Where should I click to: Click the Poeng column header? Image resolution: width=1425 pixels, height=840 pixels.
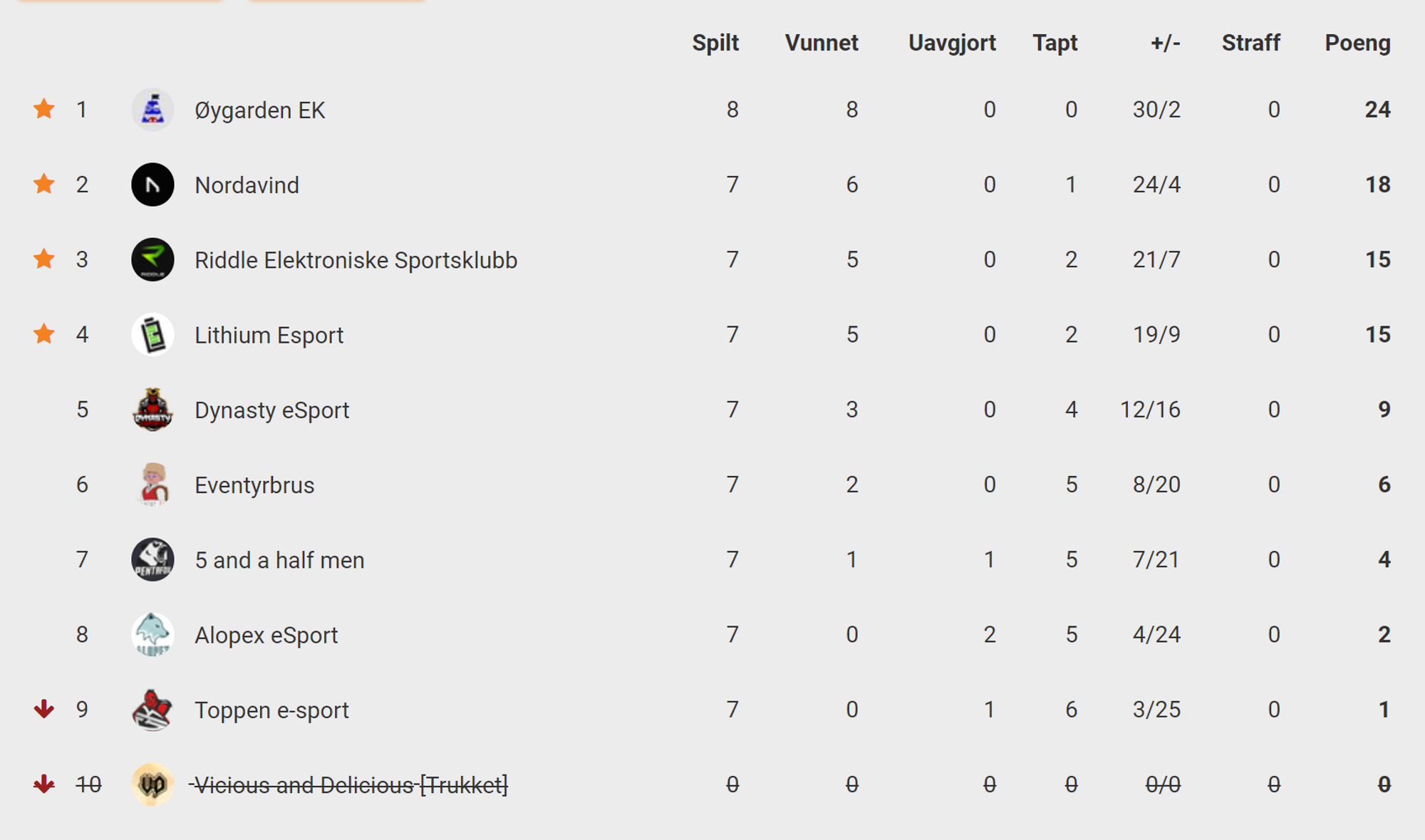coord(1357,43)
